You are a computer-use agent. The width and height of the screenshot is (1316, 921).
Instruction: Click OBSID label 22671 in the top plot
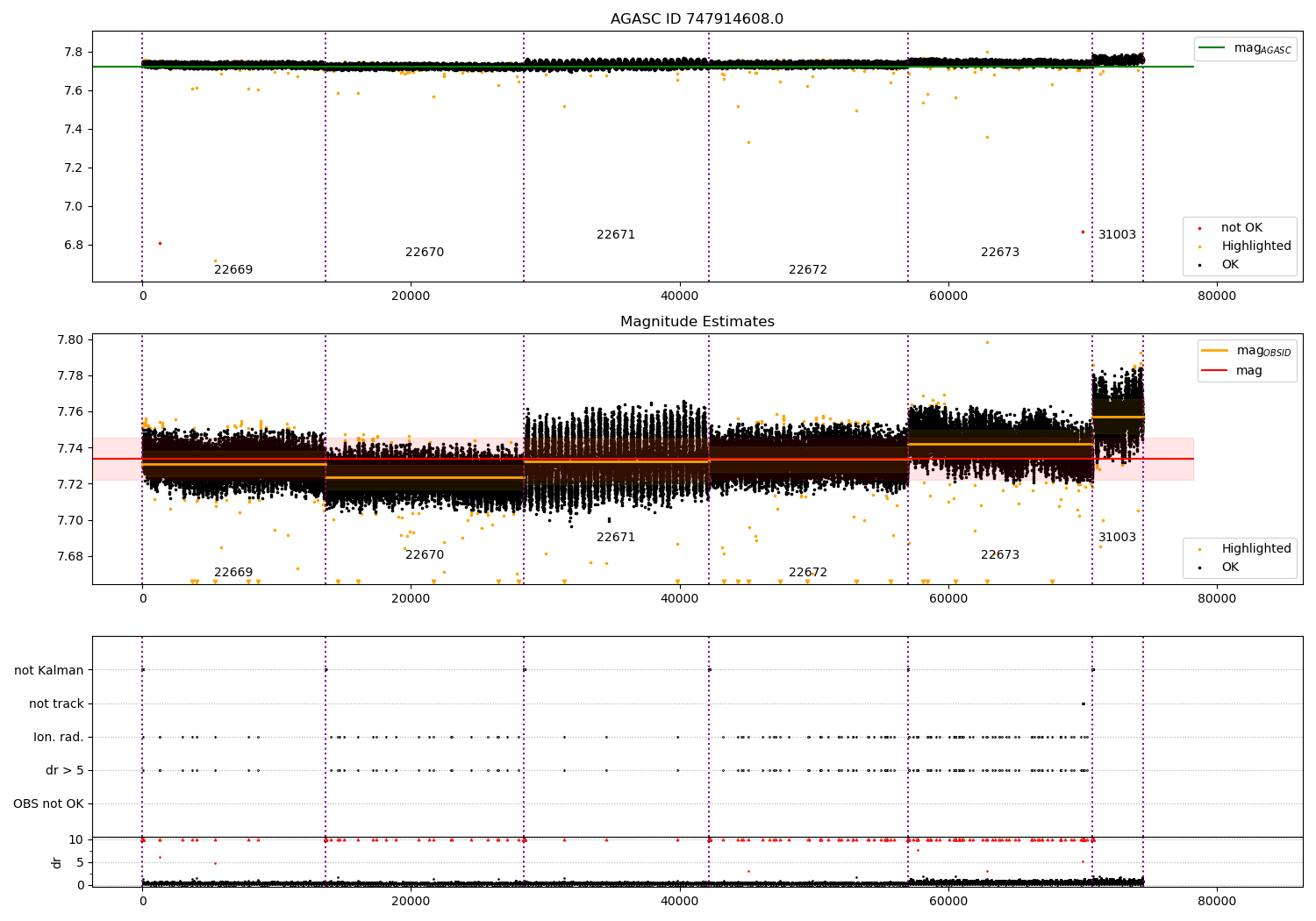(x=616, y=235)
